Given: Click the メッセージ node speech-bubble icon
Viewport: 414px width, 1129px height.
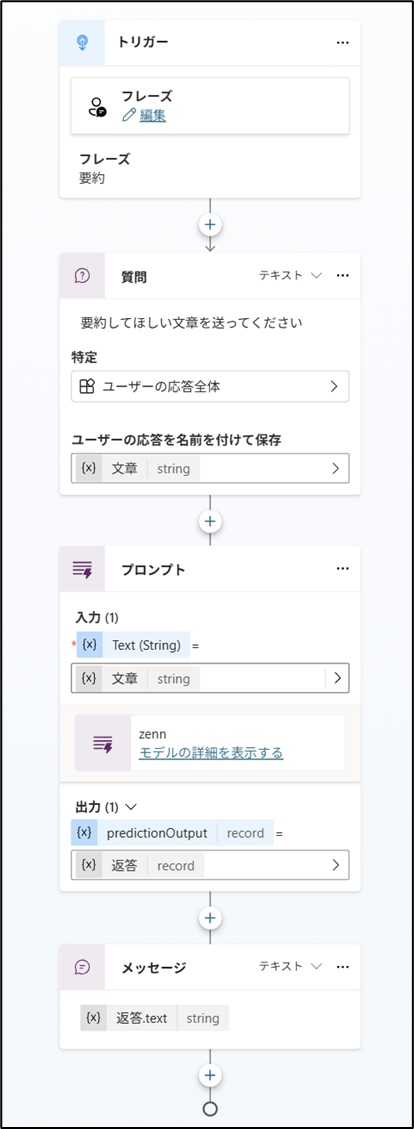Looking at the screenshot, I should [x=82, y=967].
